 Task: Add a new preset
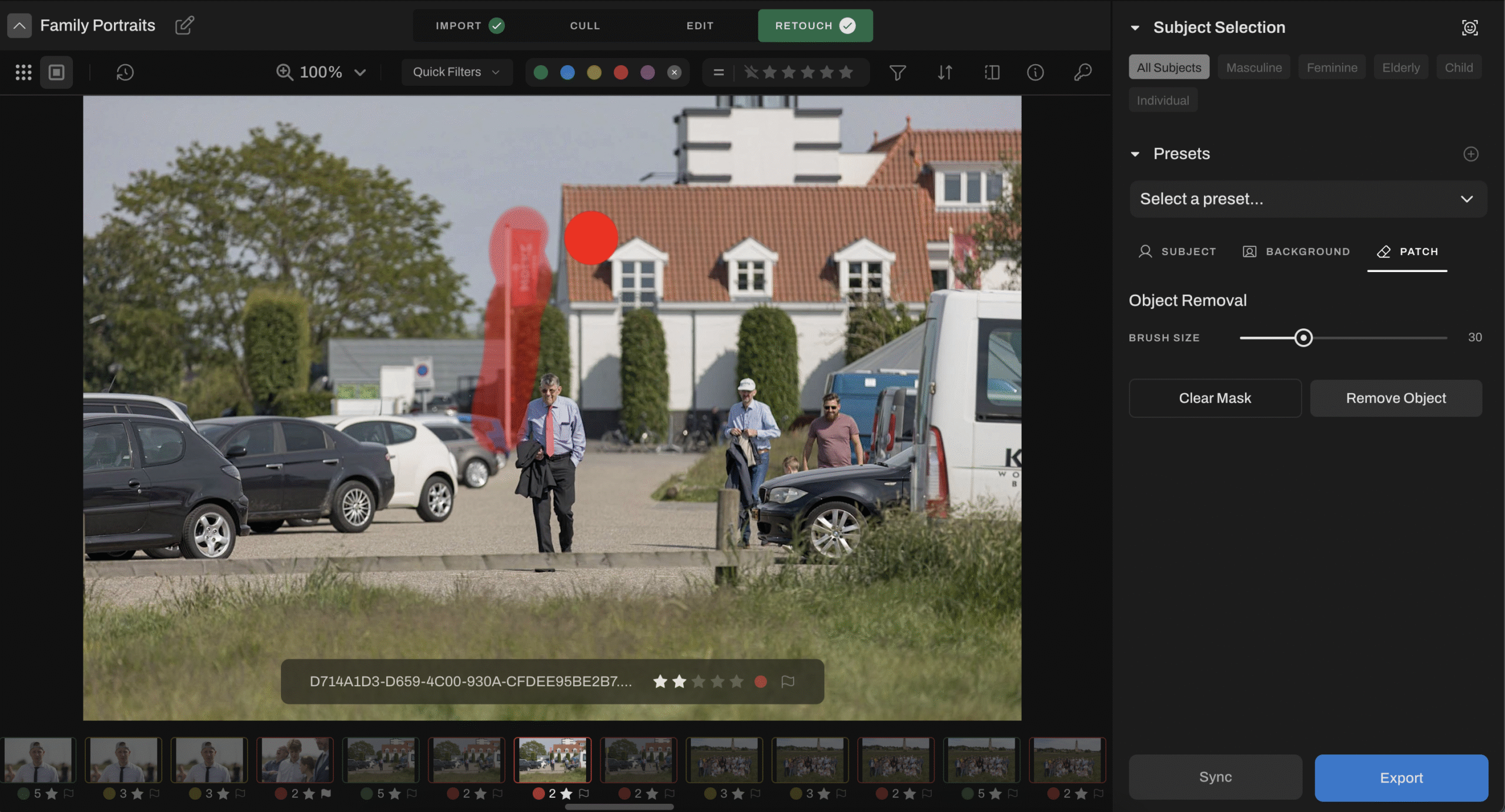(1470, 154)
